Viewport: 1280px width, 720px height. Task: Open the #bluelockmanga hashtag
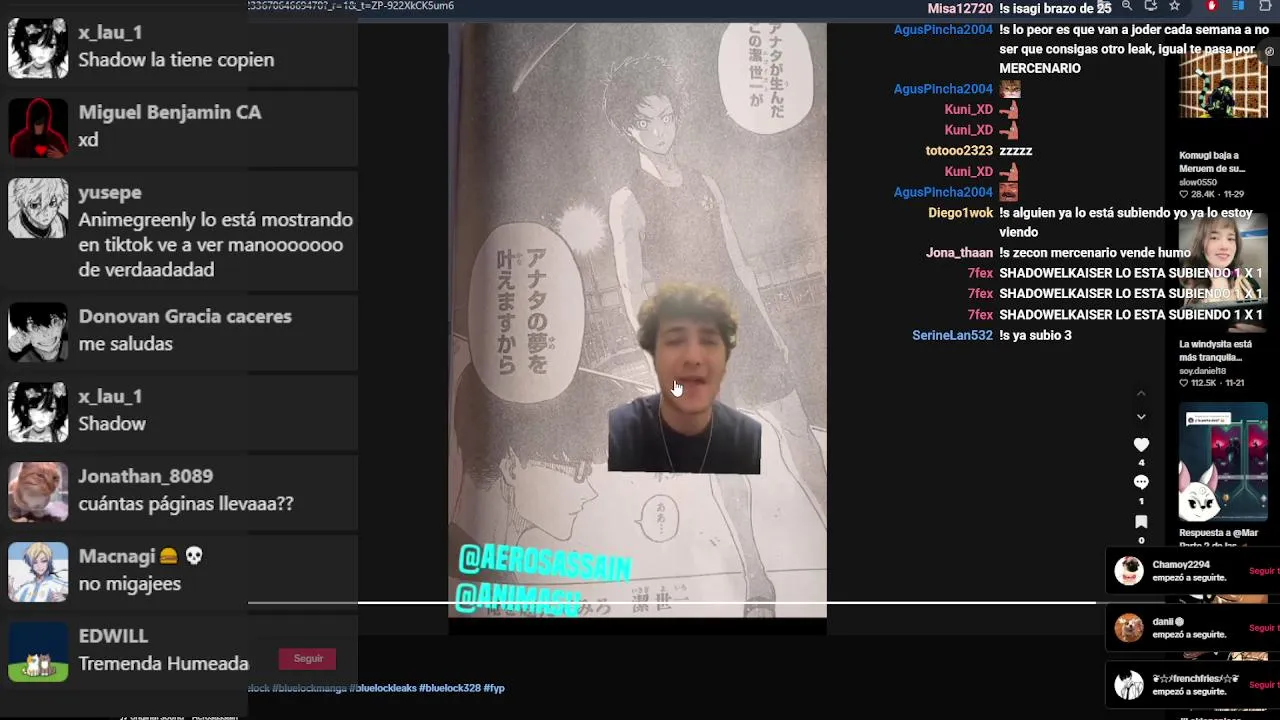309,688
